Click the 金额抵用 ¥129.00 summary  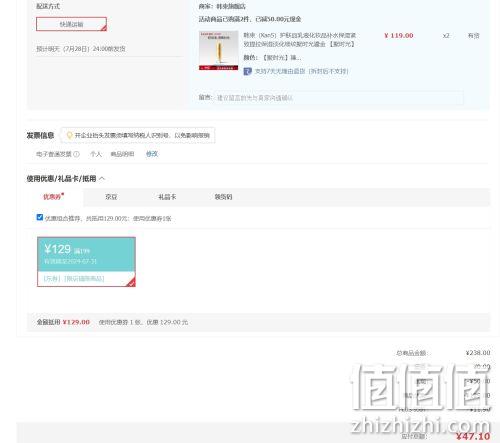[63, 322]
